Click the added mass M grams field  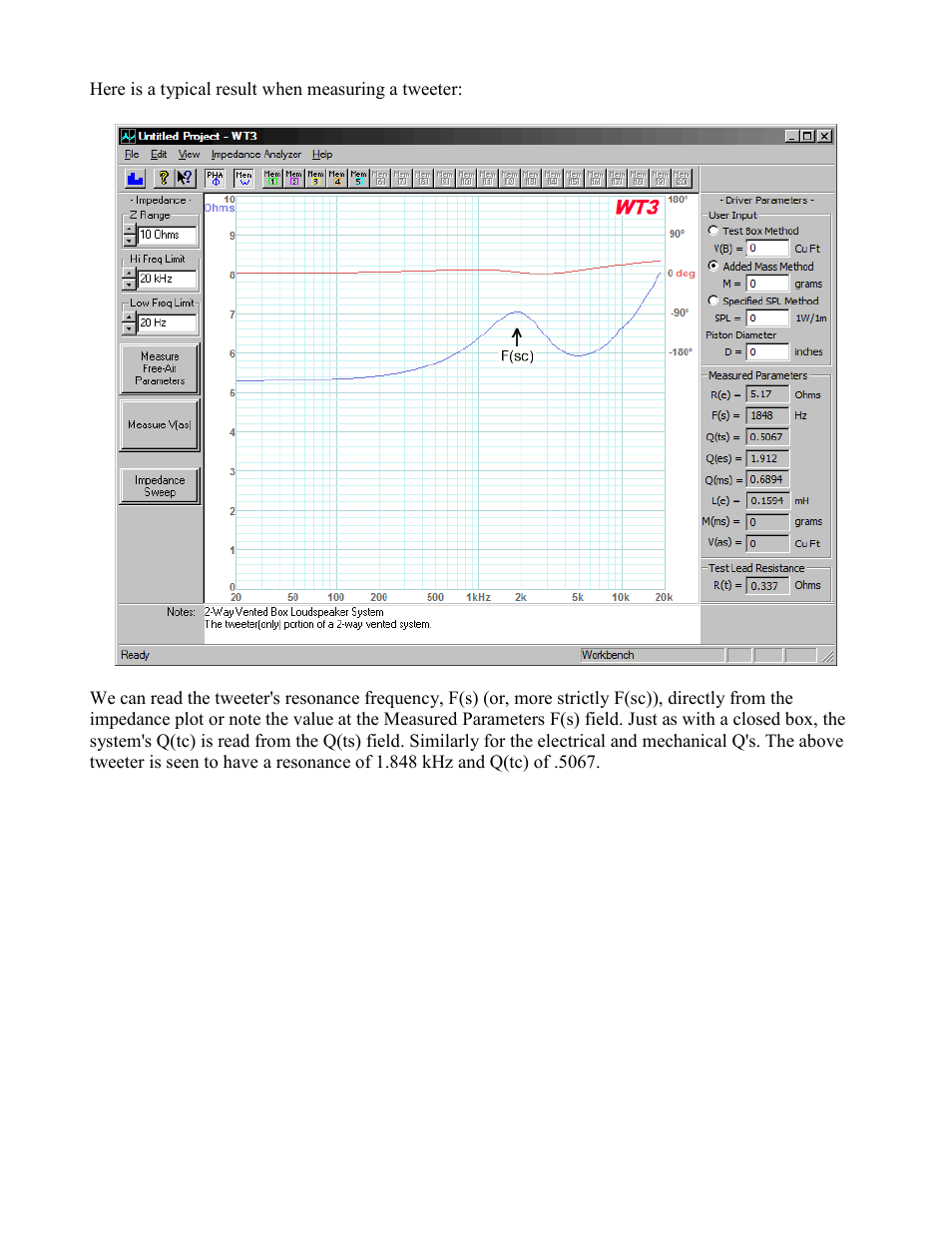tap(767, 284)
